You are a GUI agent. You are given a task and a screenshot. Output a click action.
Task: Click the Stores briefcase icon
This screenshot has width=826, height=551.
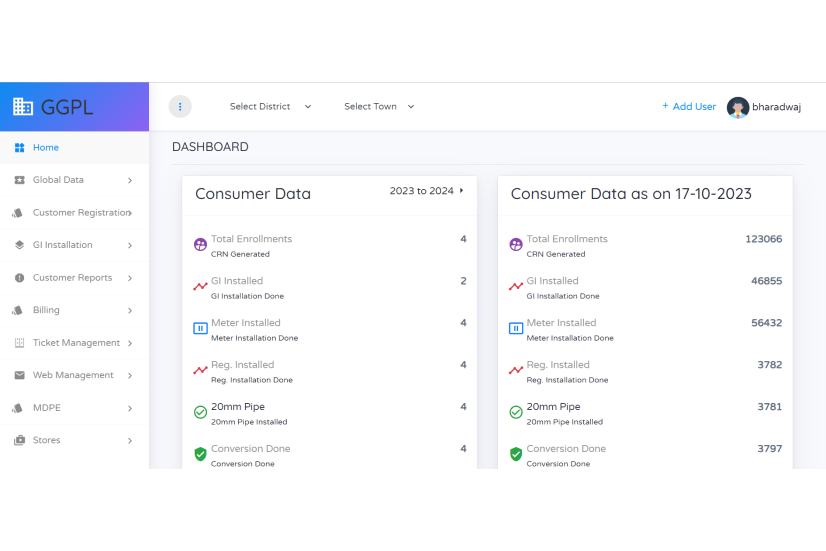(19, 440)
